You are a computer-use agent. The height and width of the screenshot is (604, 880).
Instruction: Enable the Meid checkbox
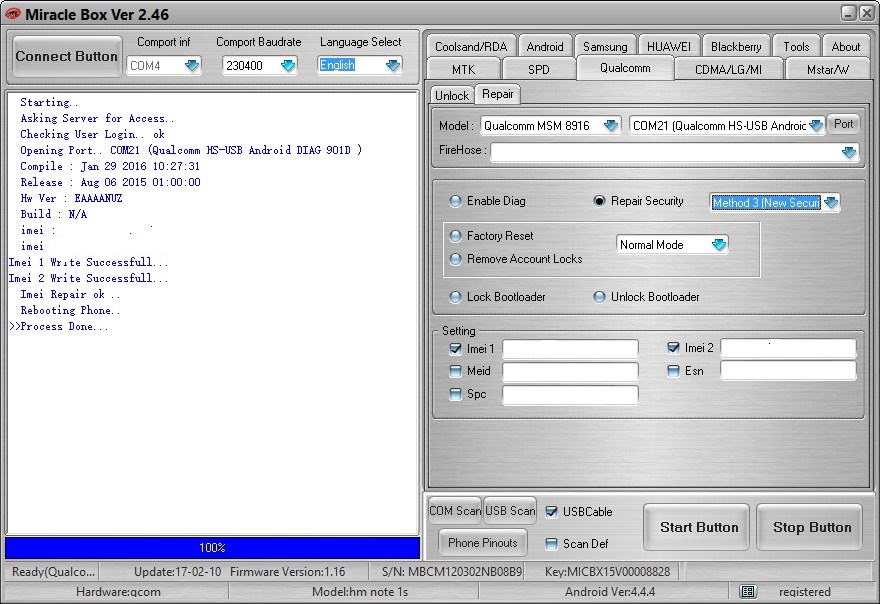456,371
